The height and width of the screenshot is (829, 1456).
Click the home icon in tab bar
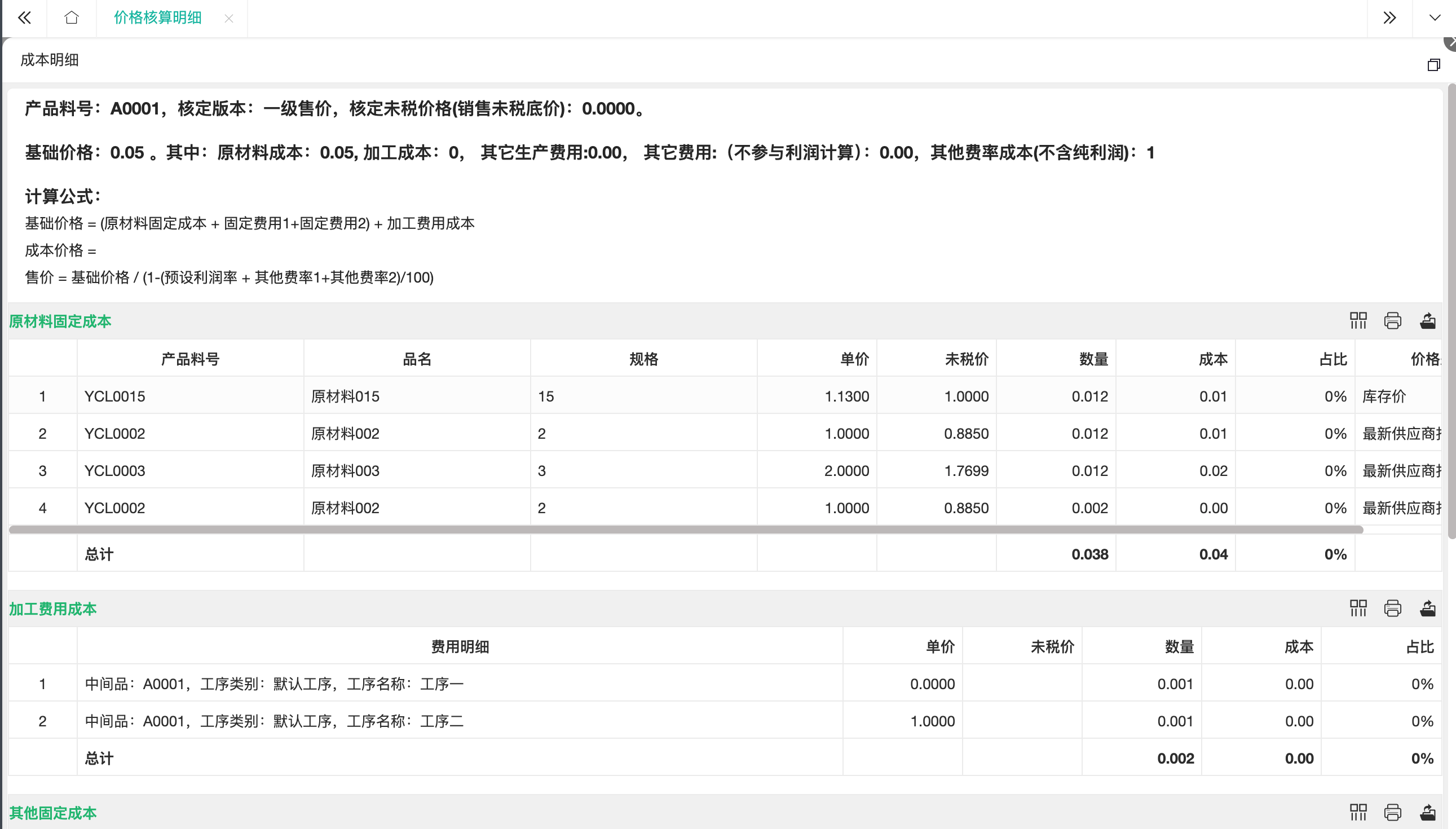(71, 18)
